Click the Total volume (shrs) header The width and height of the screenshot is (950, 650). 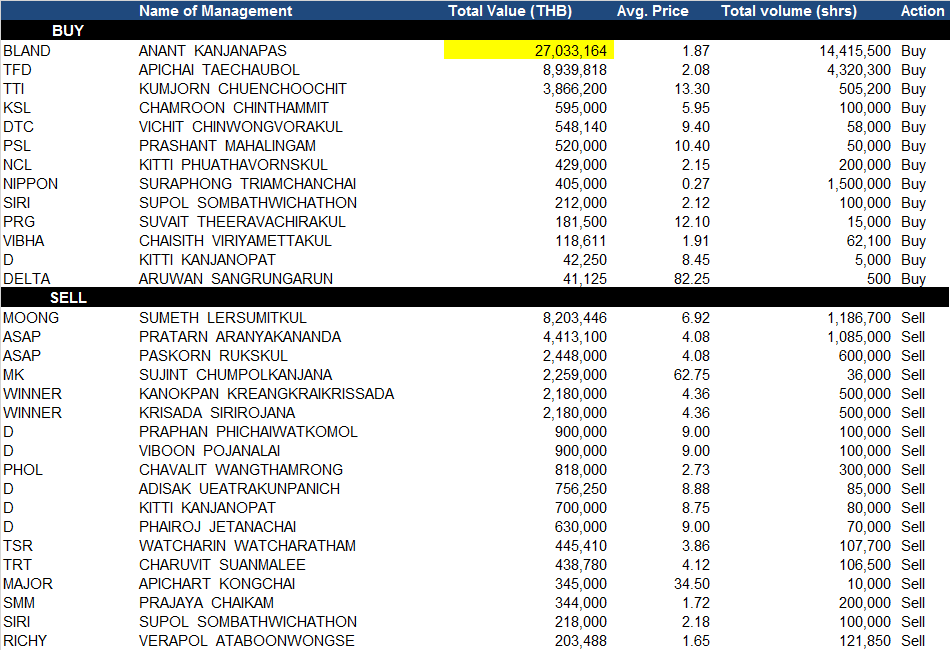pos(789,11)
